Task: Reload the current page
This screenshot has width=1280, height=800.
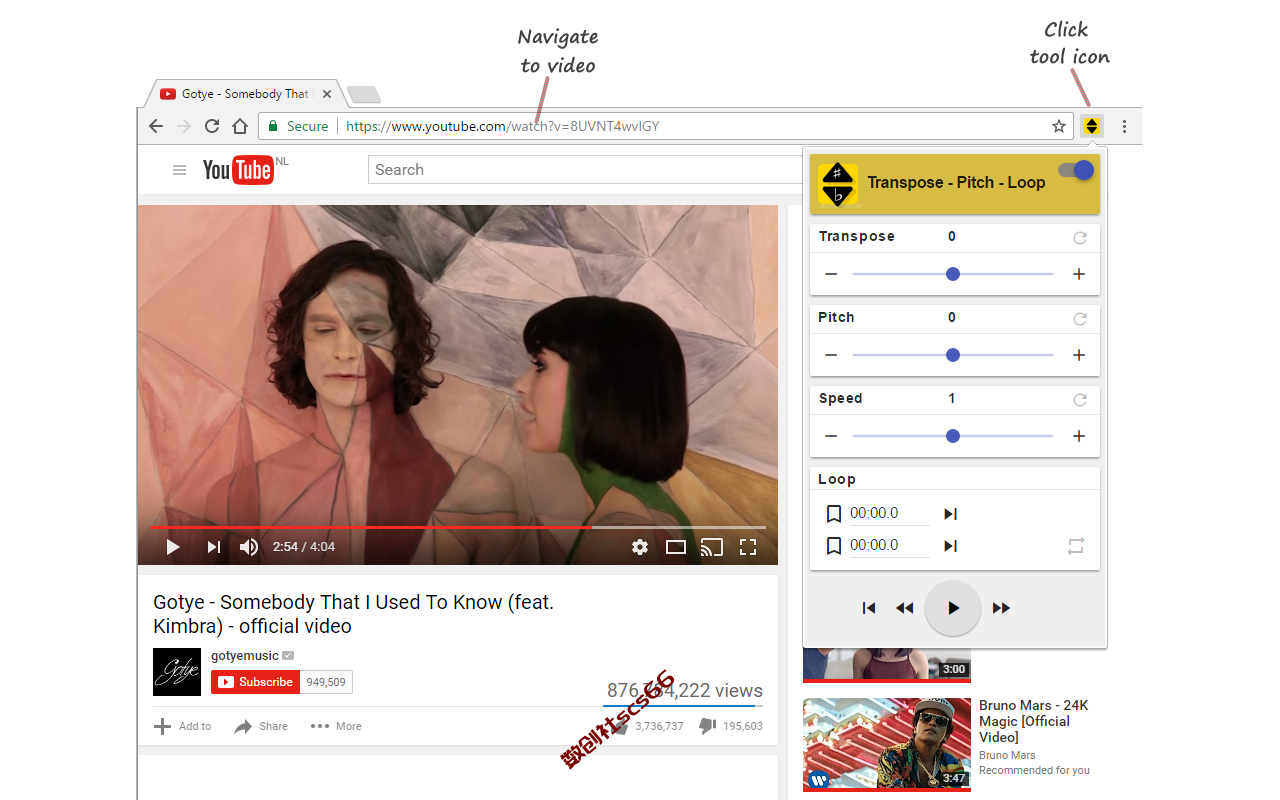Action: [x=212, y=126]
